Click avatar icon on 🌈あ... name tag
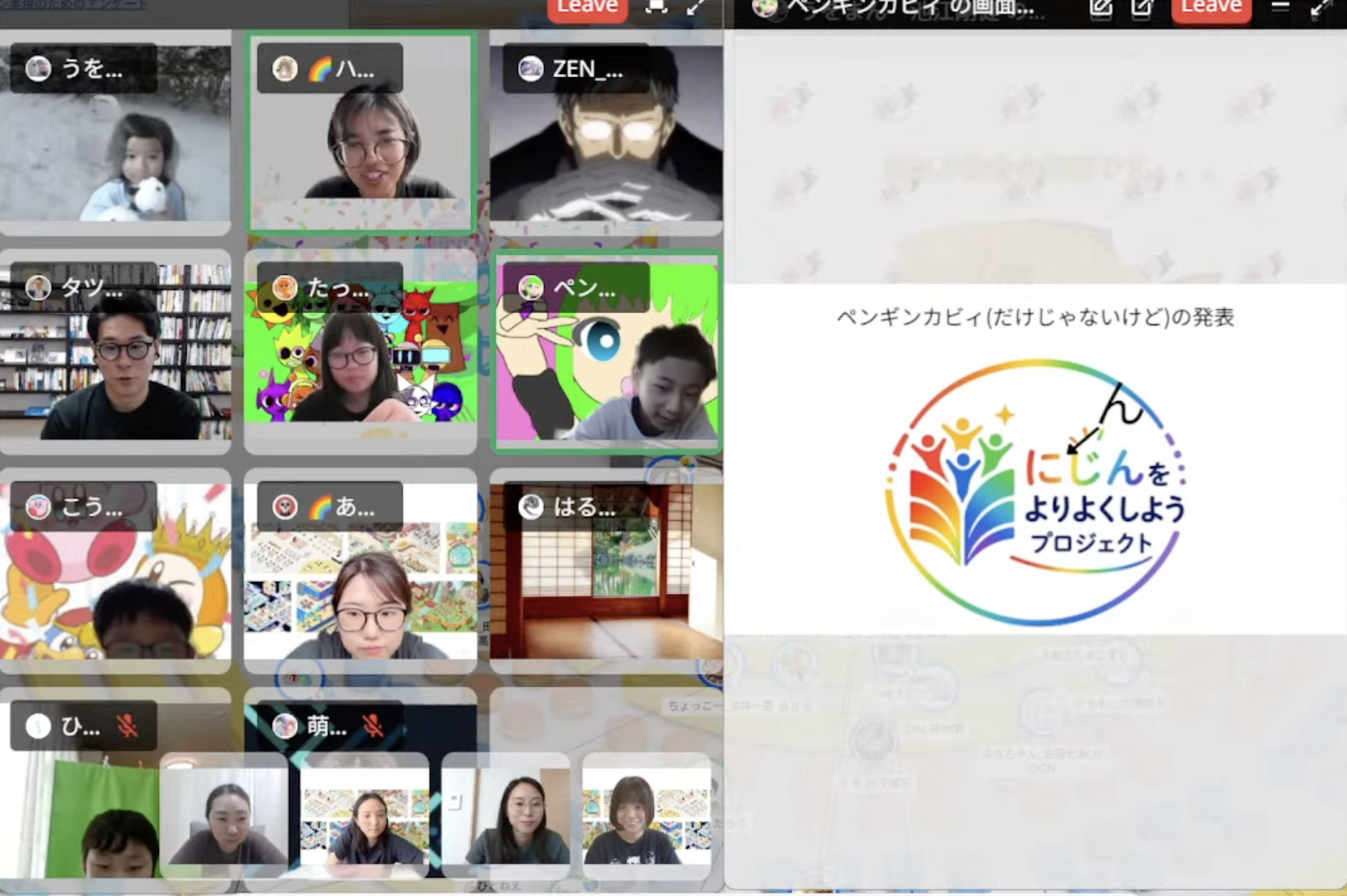 pos(284,507)
